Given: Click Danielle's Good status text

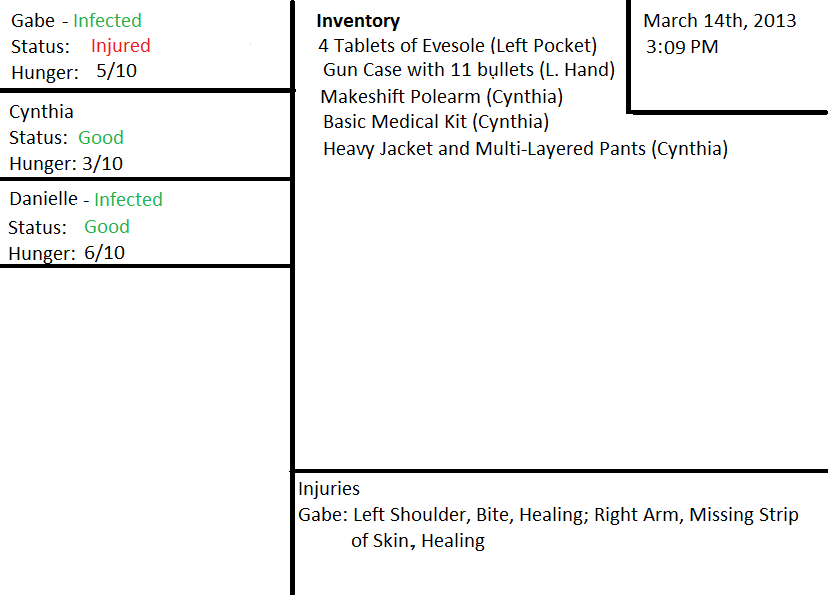Looking at the screenshot, I should click(x=107, y=227).
